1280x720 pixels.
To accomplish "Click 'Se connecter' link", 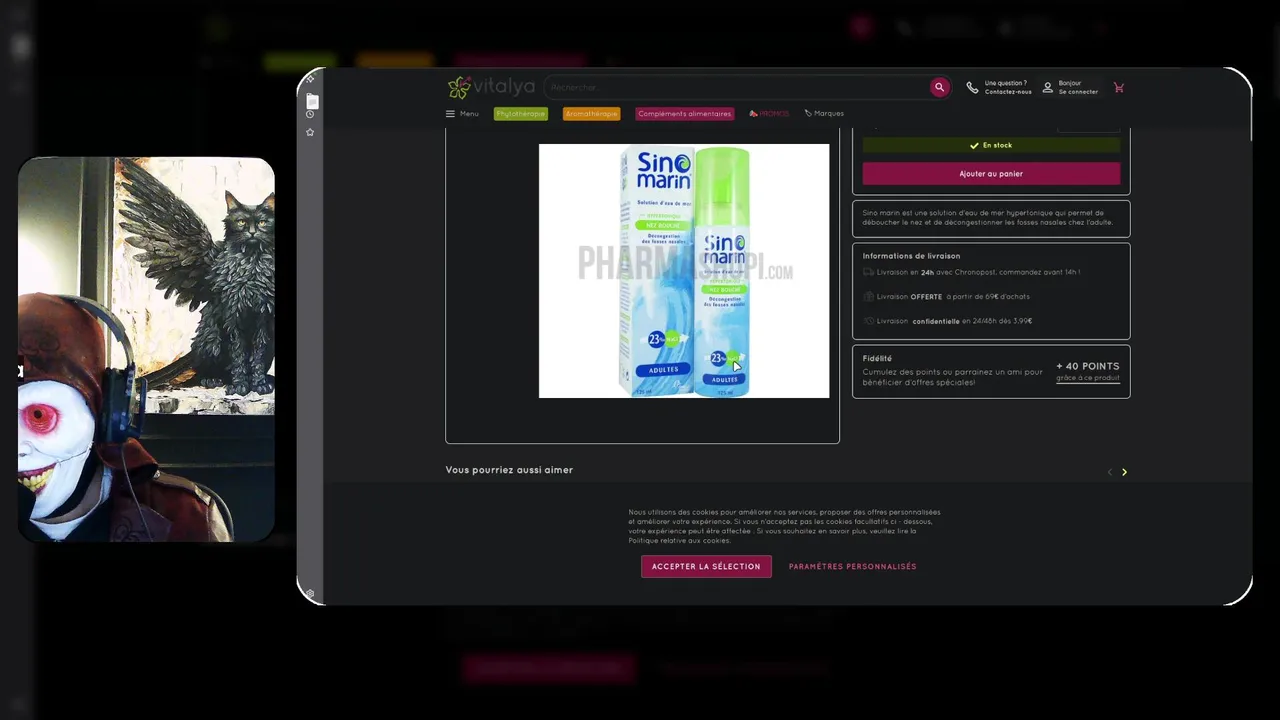I will 1078,92.
